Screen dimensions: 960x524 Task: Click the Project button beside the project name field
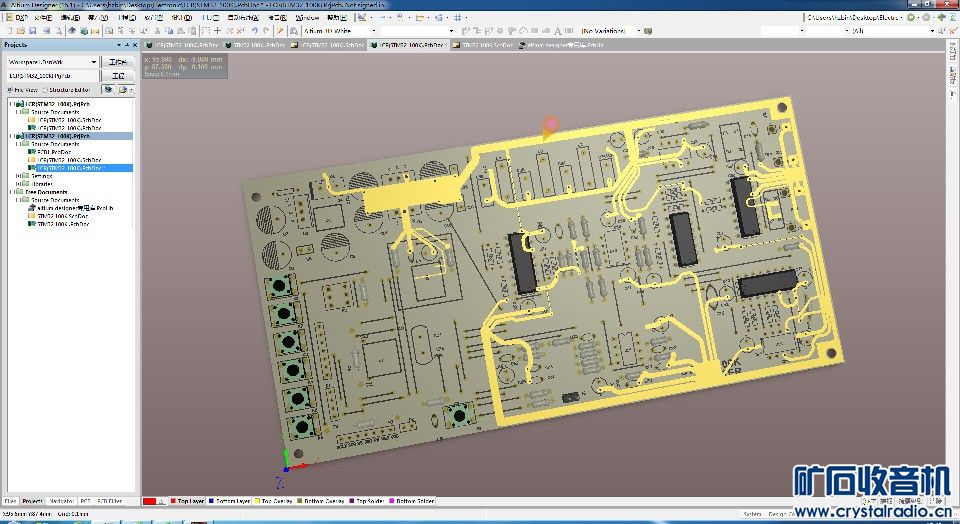(x=118, y=76)
